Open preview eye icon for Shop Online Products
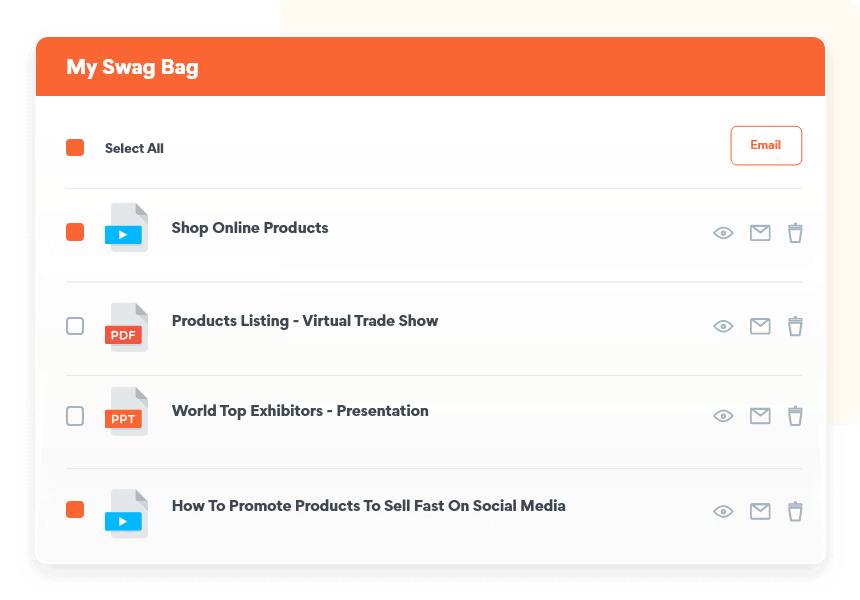 [723, 232]
